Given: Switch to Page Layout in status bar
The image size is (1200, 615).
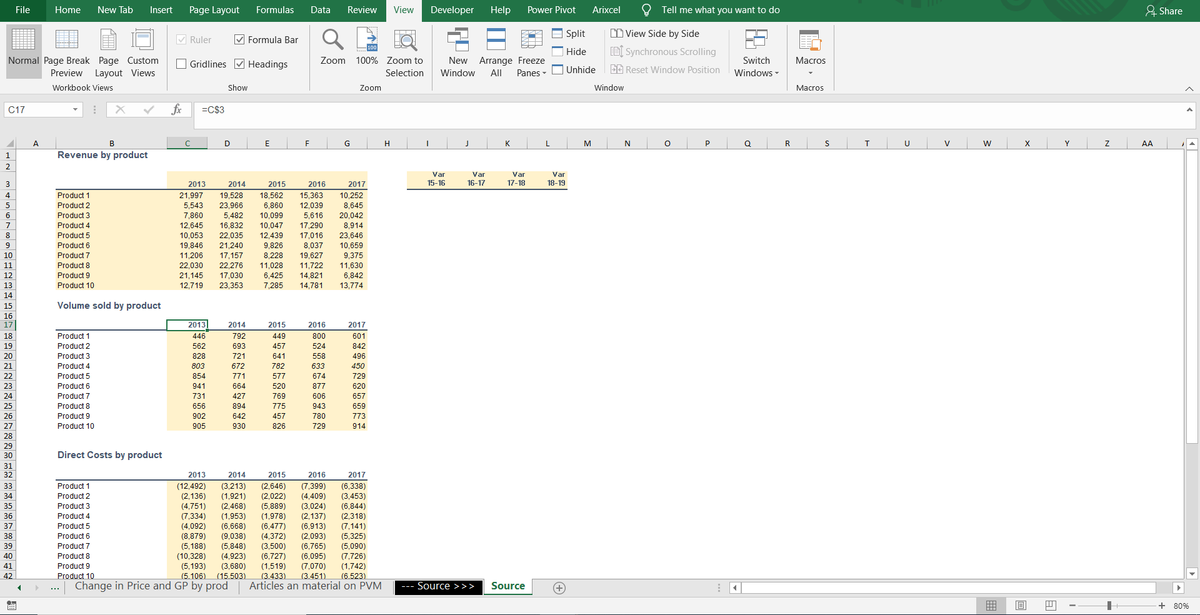Looking at the screenshot, I should click(x=1022, y=605).
